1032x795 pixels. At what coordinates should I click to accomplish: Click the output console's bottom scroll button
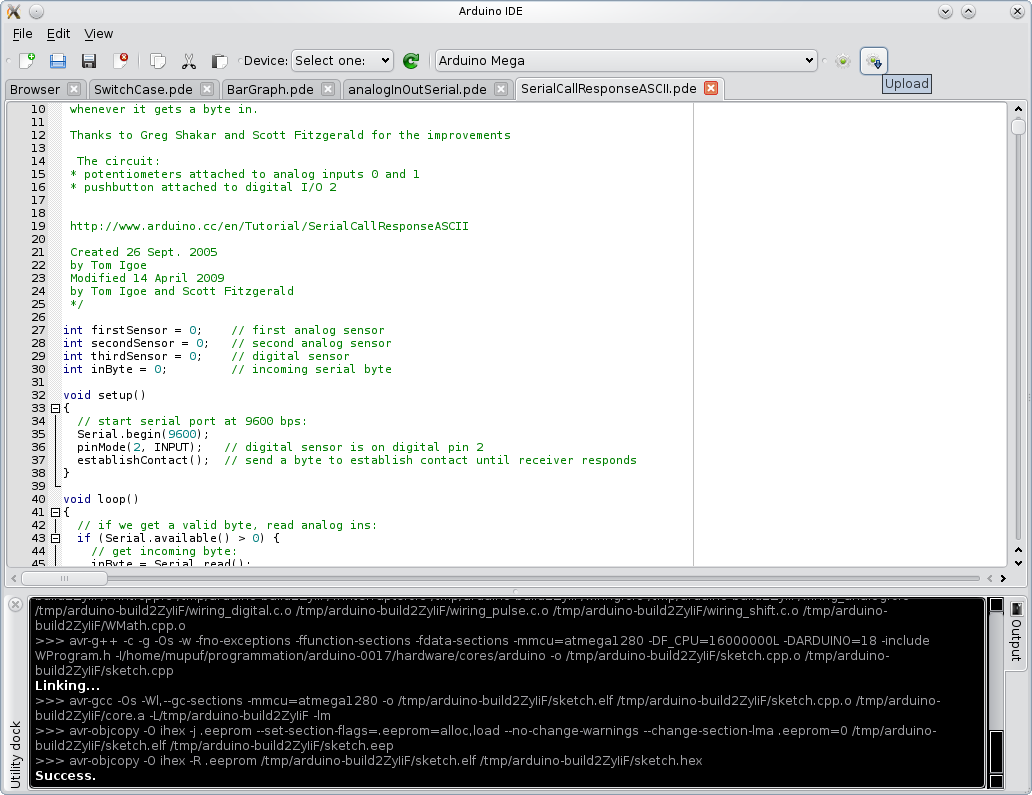coord(996,781)
